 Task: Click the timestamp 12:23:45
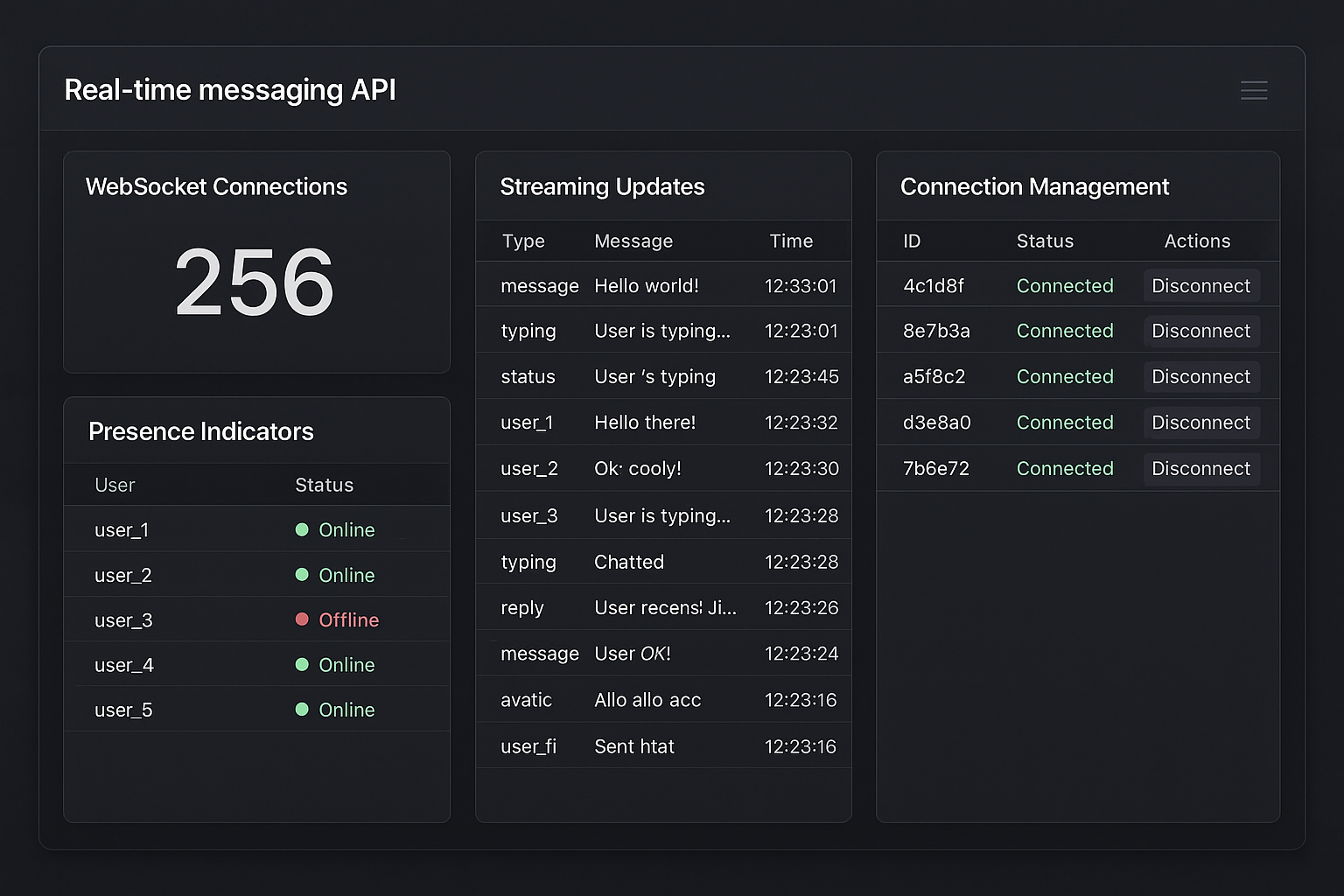pos(801,376)
